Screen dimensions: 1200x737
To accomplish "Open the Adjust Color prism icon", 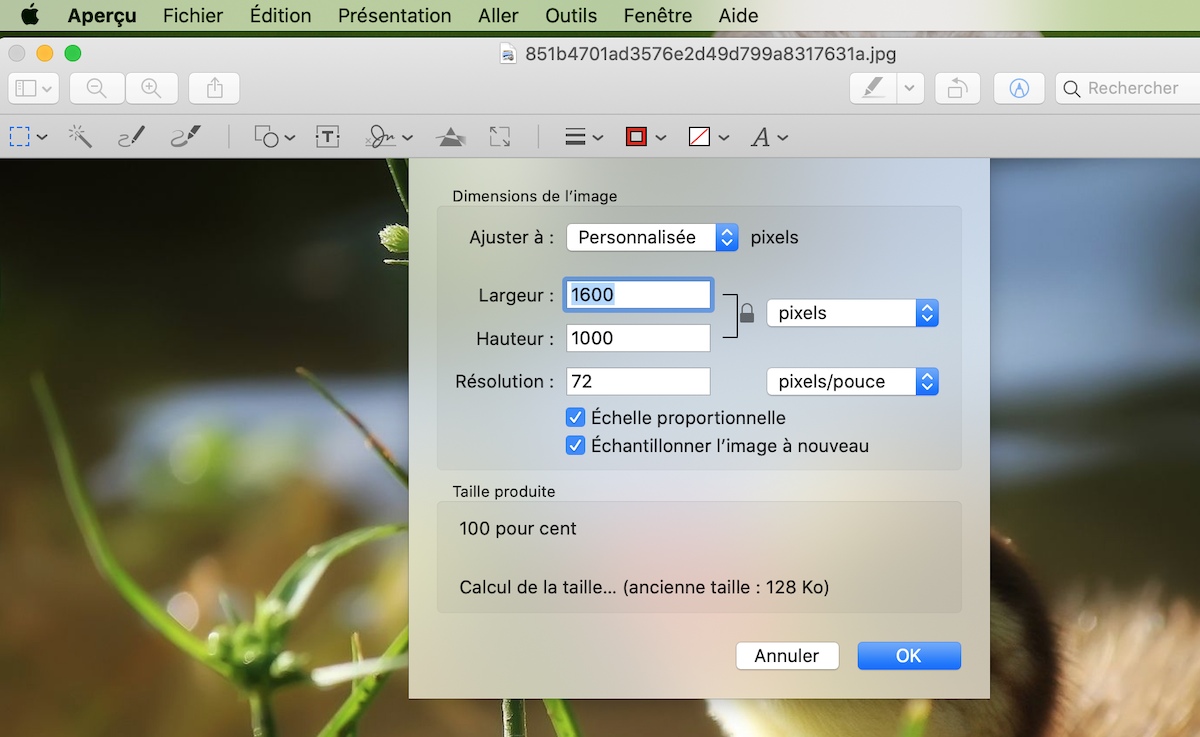I will [x=451, y=137].
